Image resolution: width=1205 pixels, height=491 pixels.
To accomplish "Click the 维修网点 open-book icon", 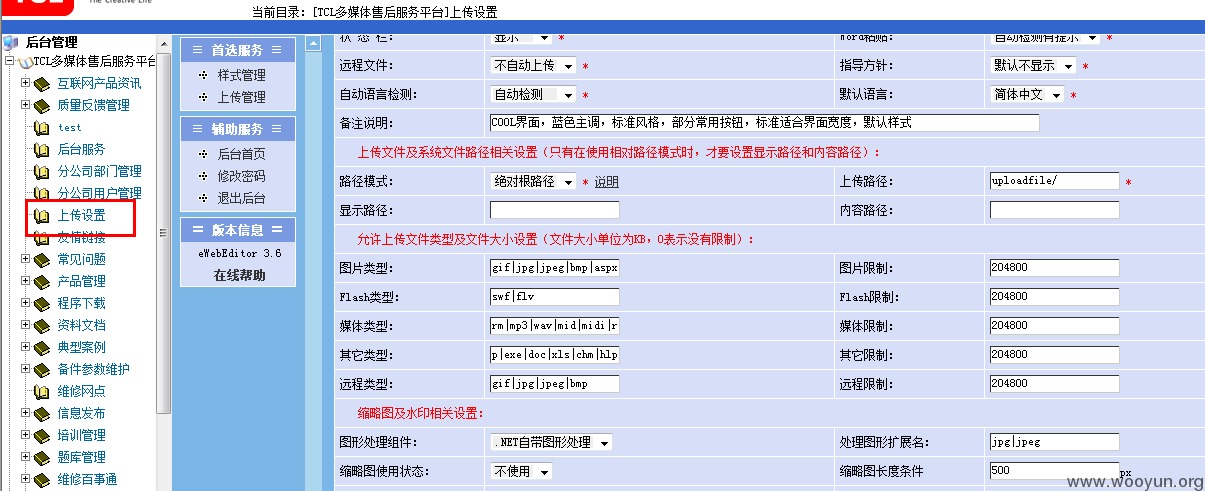I will (41, 391).
